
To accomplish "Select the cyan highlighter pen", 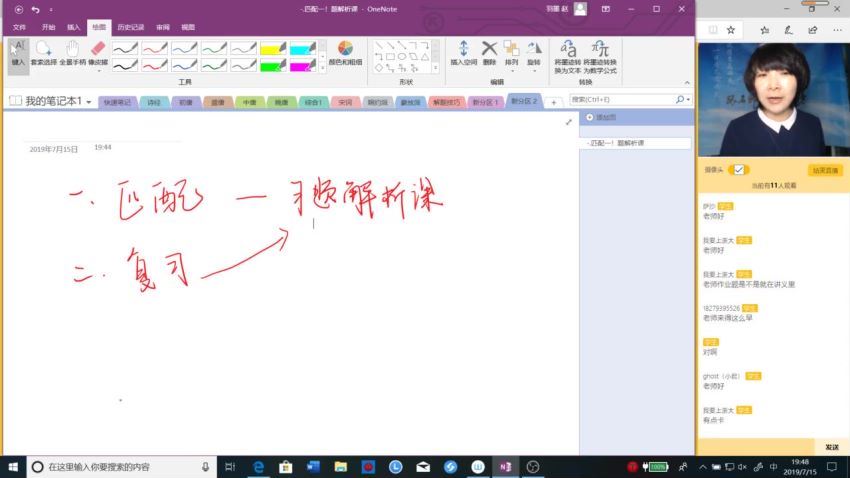I will (x=302, y=49).
